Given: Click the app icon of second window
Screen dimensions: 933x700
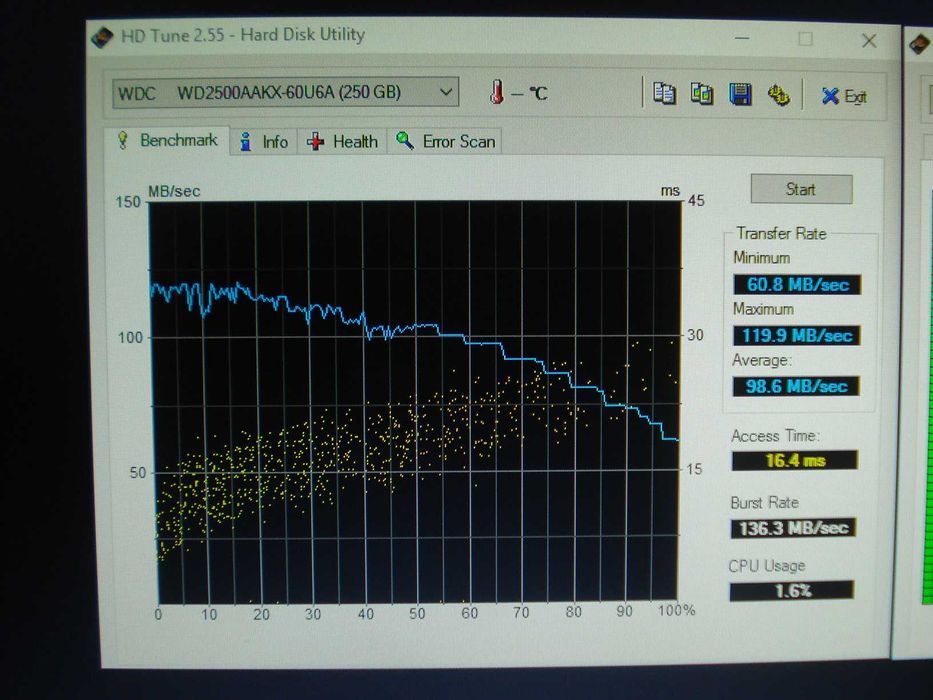Looking at the screenshot, I should tap(921, 44).
